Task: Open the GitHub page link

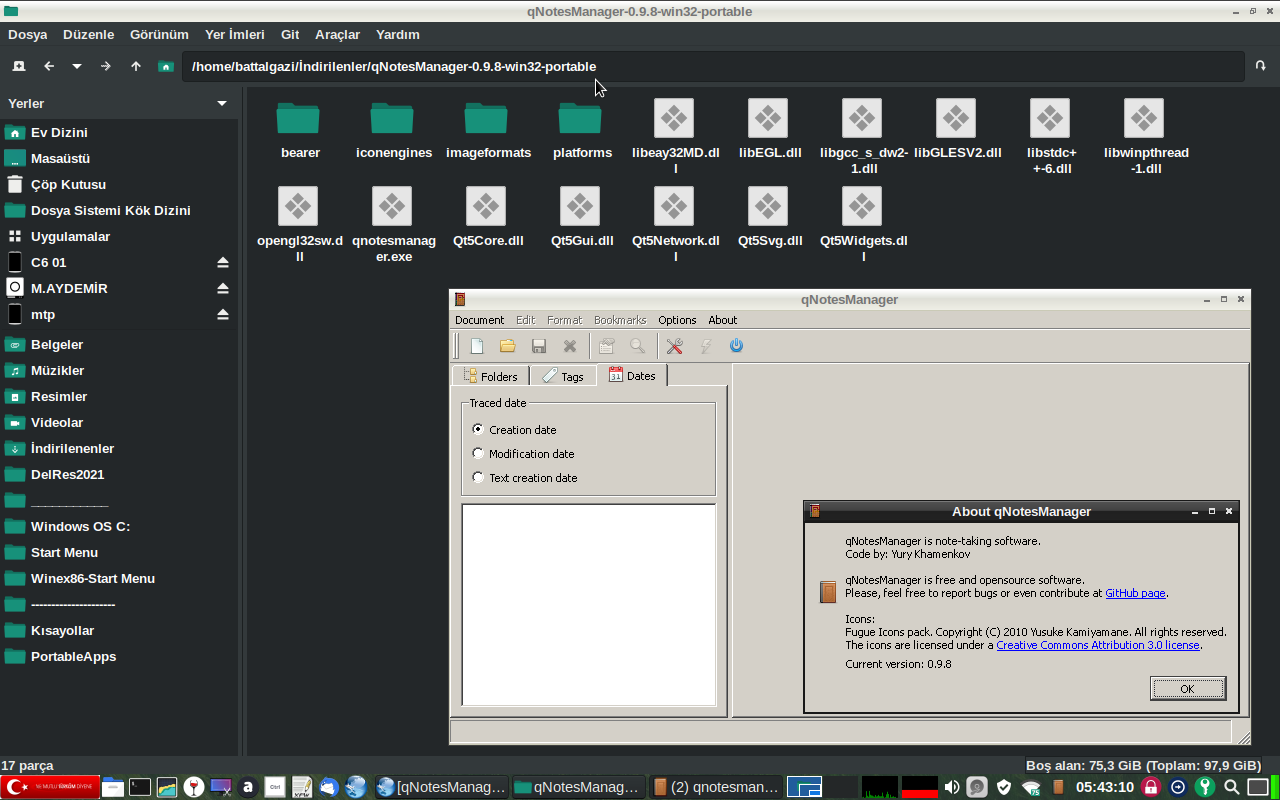Action: 1135,593
